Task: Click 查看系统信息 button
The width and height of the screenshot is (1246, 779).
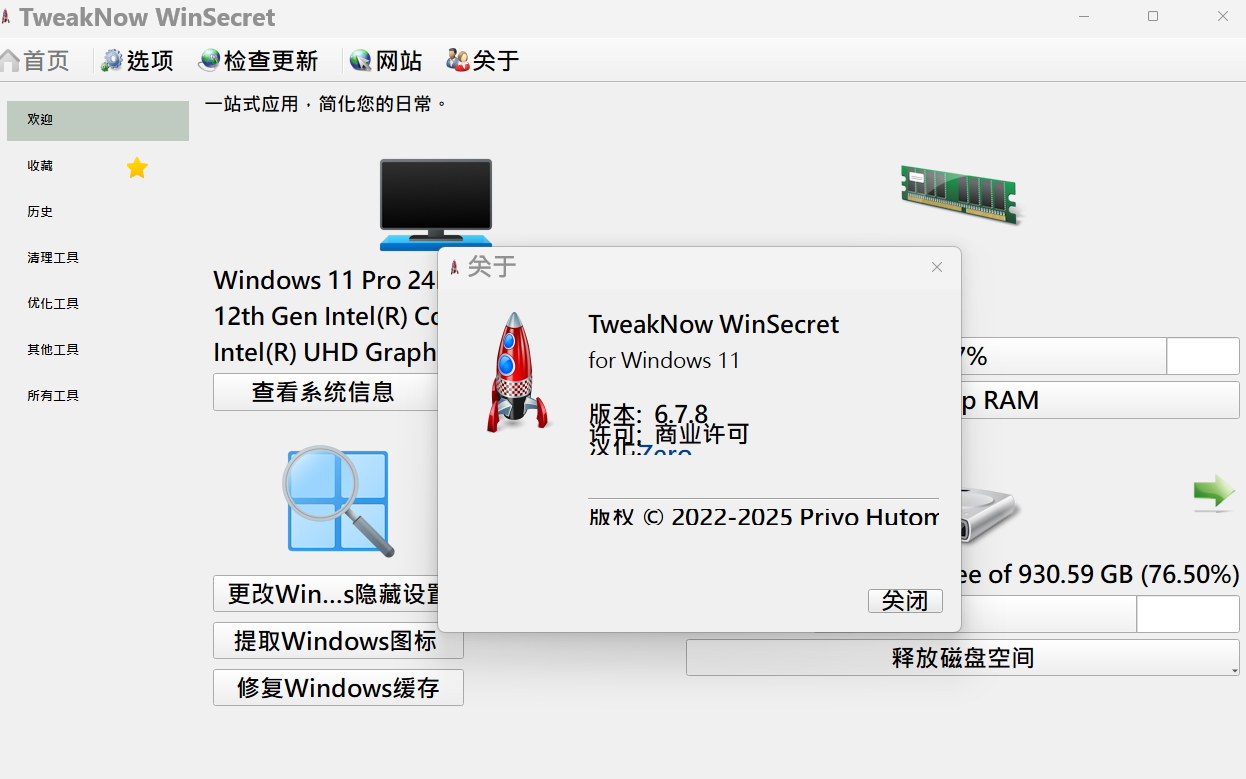Action: [323, 392]
